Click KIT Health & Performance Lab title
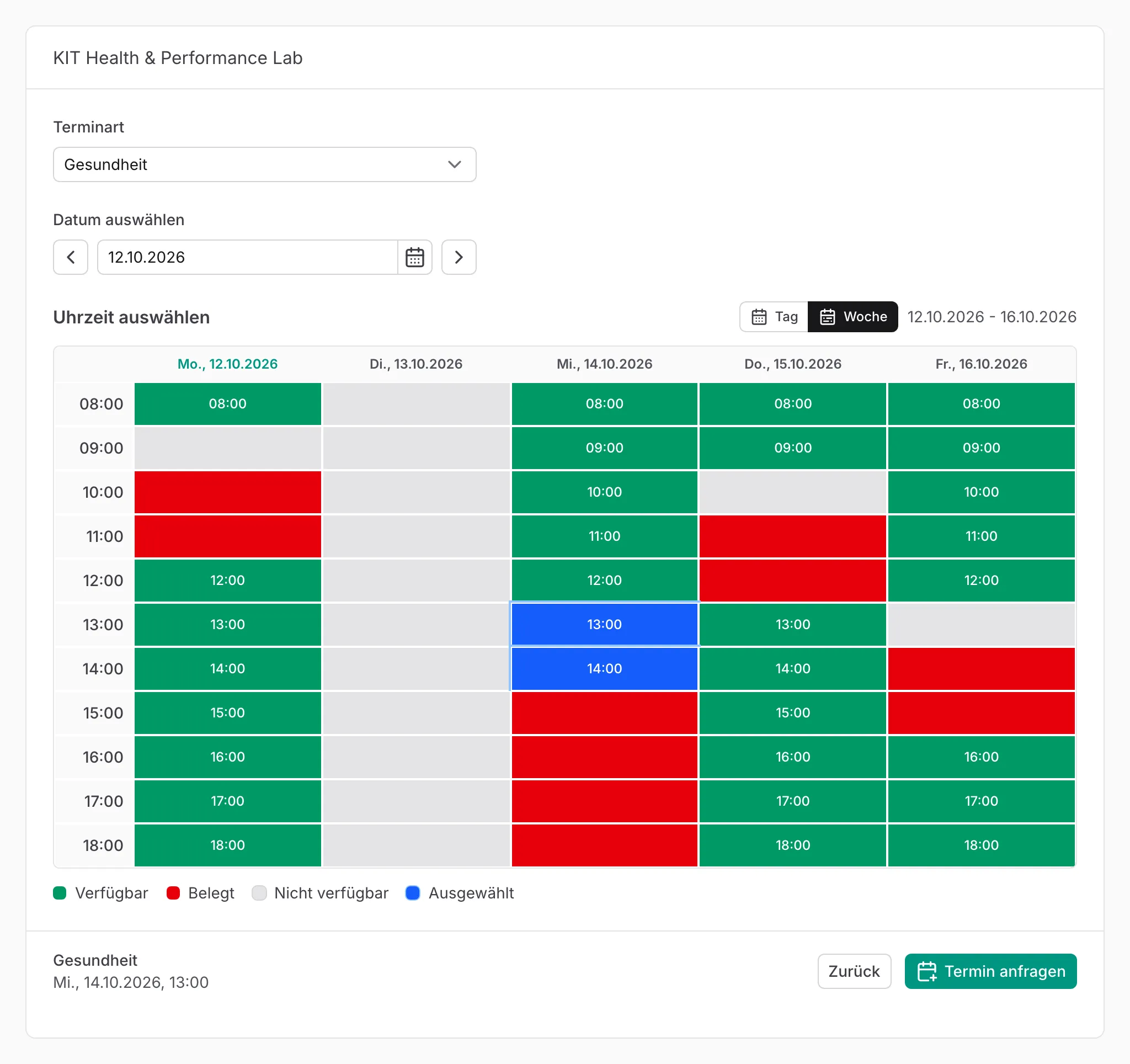 (x=177, y=58)
